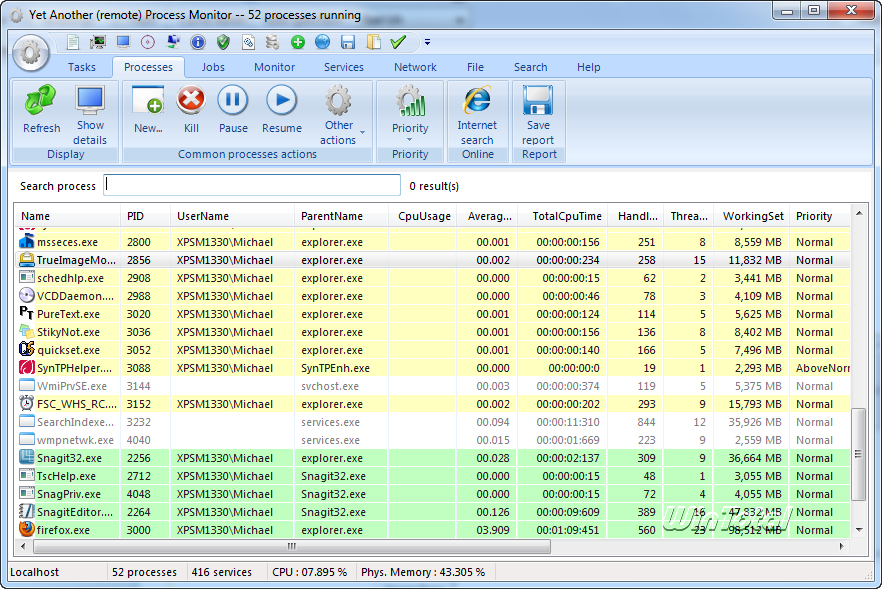Switch to the Search tab

(x=530, y=67)
